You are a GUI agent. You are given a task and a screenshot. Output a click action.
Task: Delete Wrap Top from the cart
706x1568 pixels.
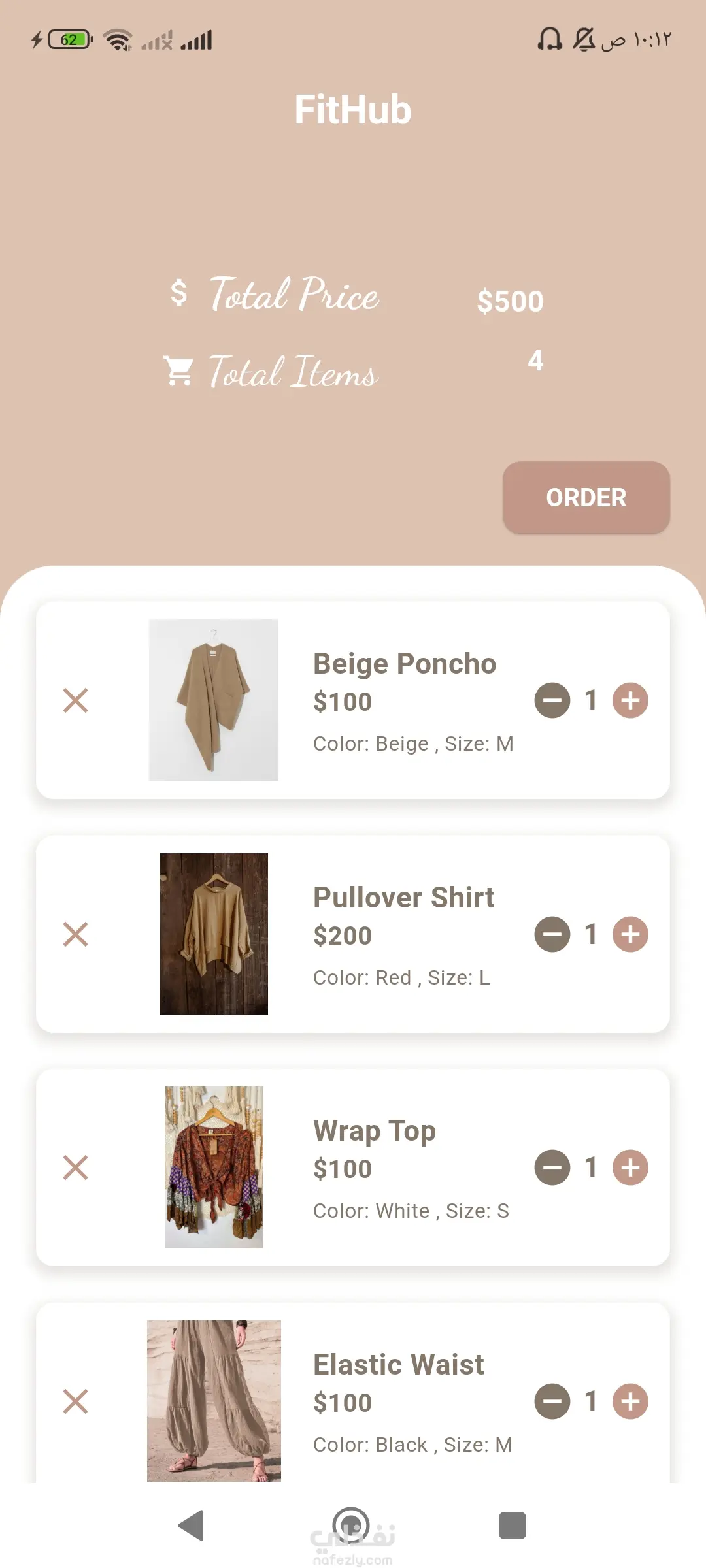pos(75,1168)
